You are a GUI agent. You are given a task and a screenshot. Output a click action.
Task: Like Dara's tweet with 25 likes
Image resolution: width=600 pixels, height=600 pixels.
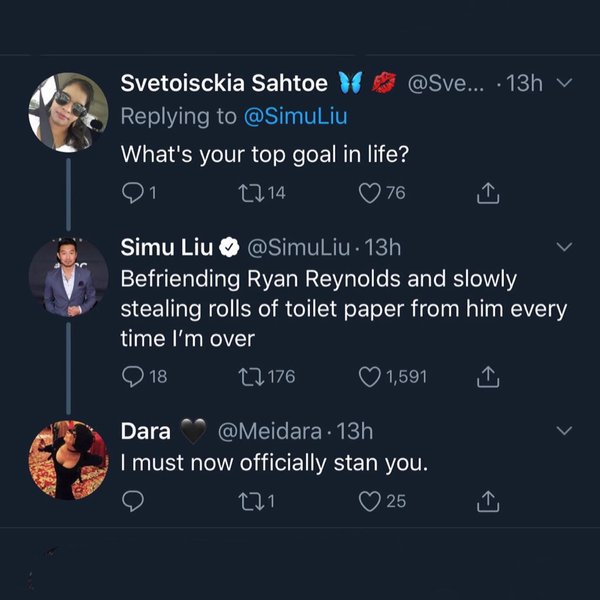372,500
